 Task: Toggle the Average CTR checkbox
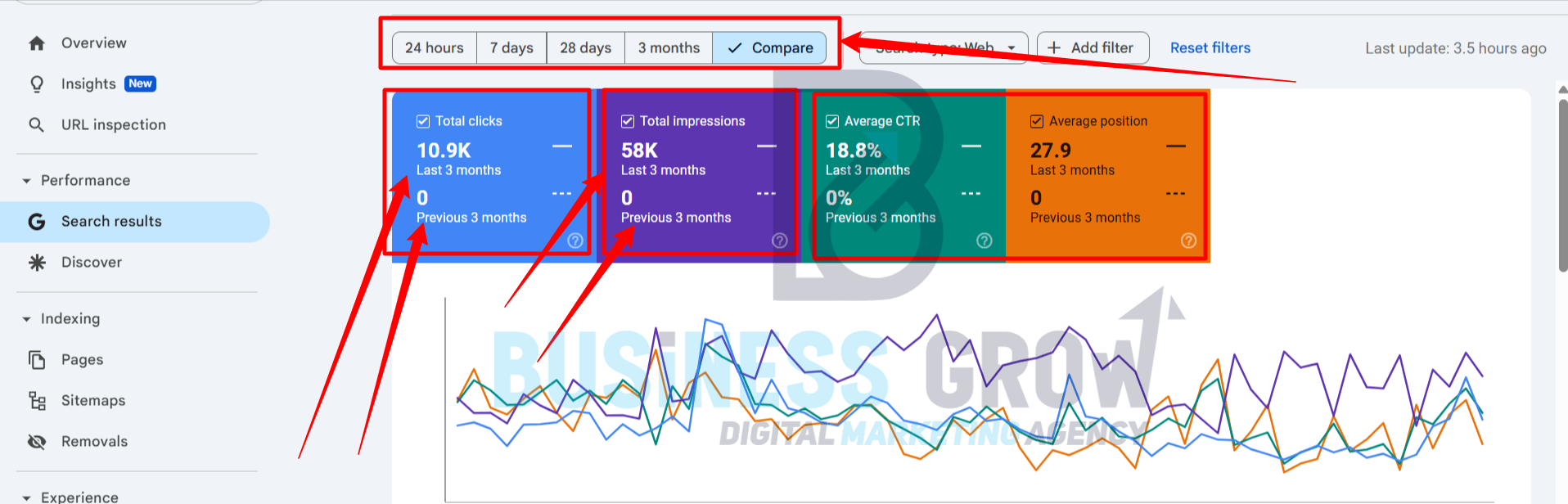(x=832, y=121)
